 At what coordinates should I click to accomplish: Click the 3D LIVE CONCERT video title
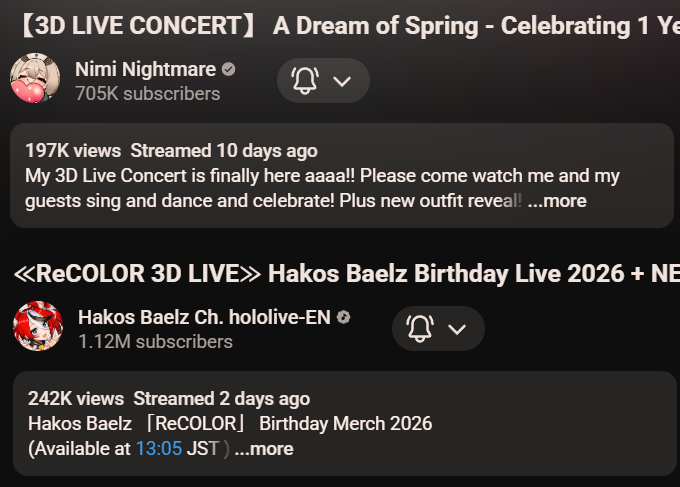[x=340, y=26]
